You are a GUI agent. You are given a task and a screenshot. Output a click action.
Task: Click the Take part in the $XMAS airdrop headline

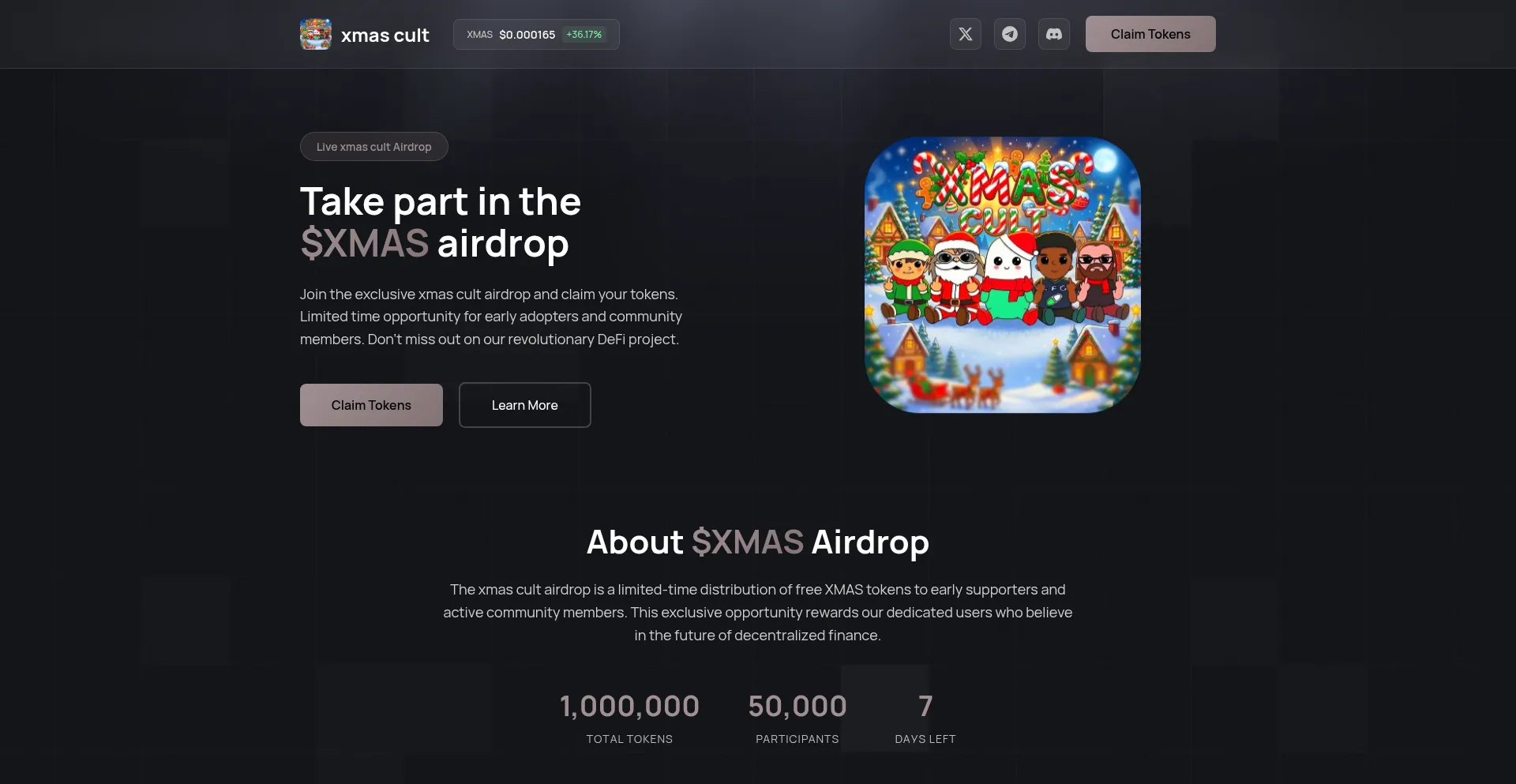441,223
